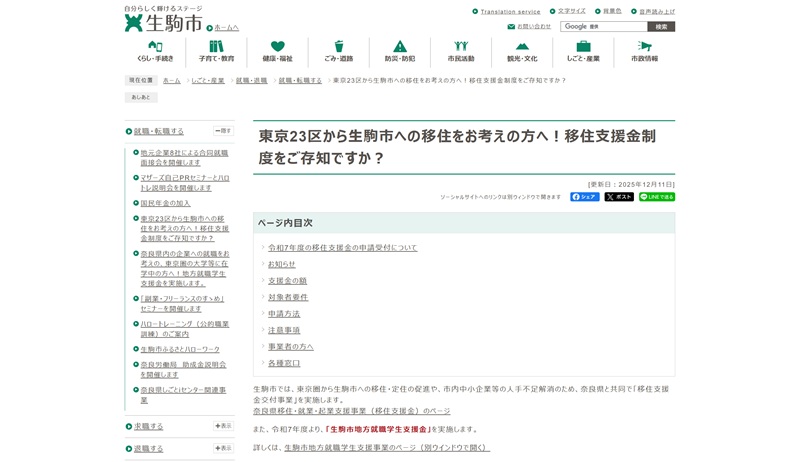Viewport: 800px width, 462px height.
Task: Expand the 退職する sidebar section
Action: (x=223, y=448)
